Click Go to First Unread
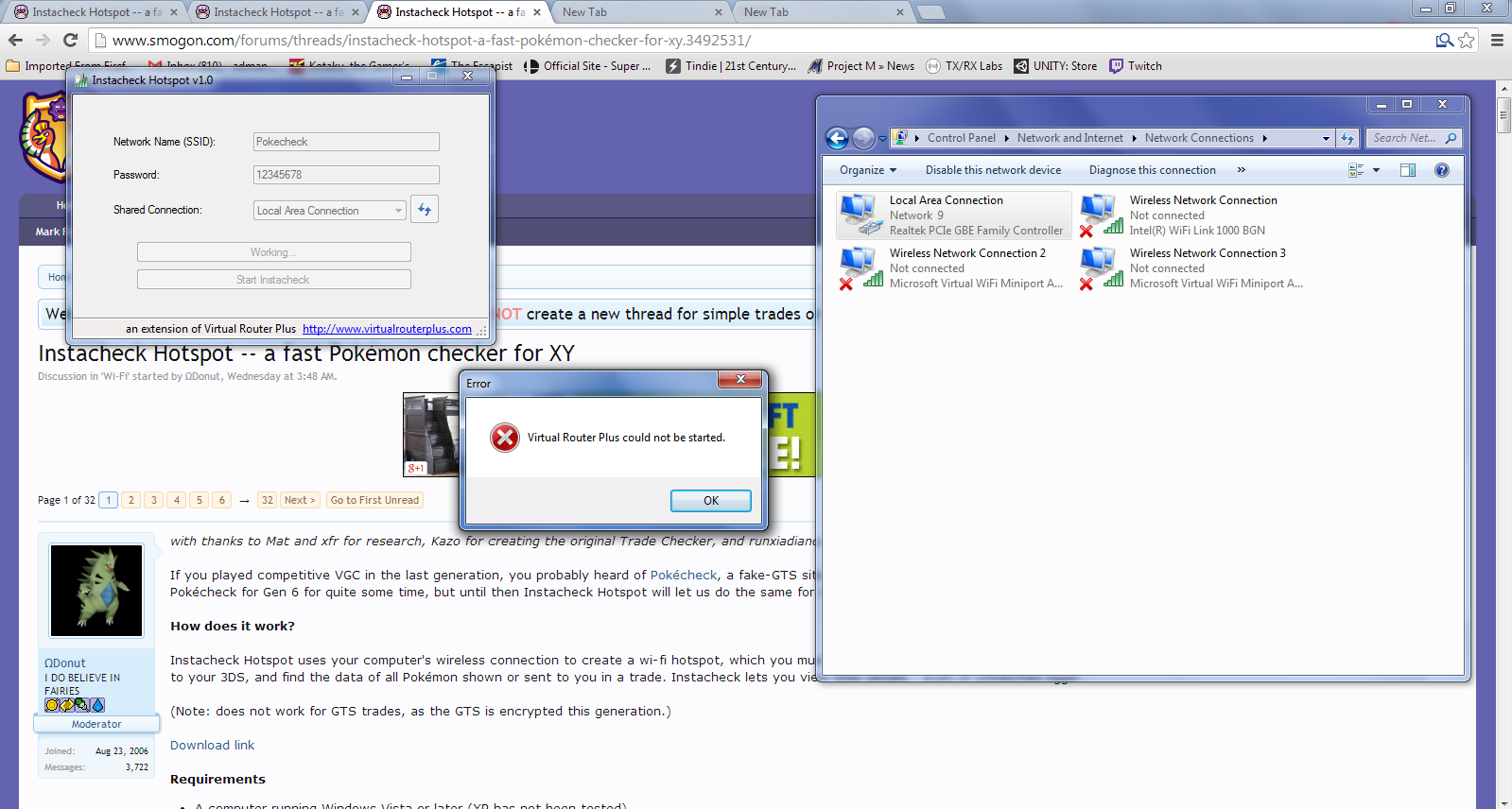1512x809 pixels. coord(374,500)
